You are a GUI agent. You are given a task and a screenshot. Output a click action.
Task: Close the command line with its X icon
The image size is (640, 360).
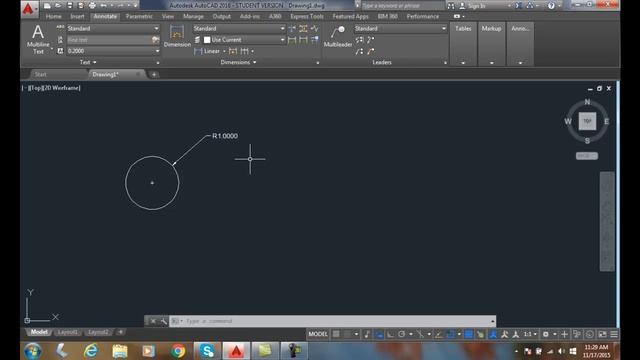[x=153, y=321]
